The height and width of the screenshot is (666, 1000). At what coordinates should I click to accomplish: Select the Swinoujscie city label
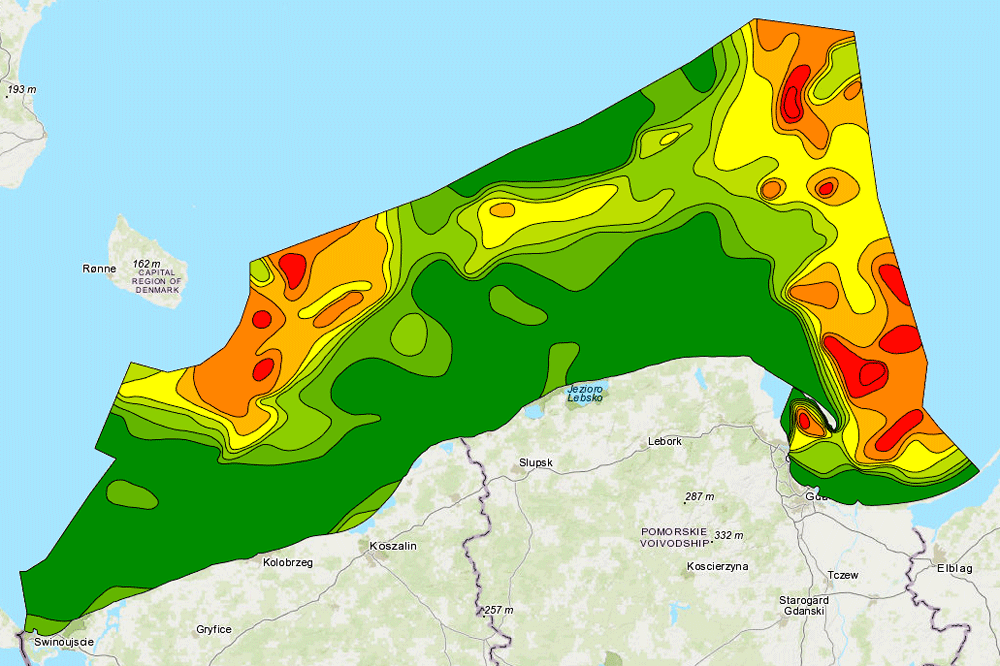click(62, 641)
